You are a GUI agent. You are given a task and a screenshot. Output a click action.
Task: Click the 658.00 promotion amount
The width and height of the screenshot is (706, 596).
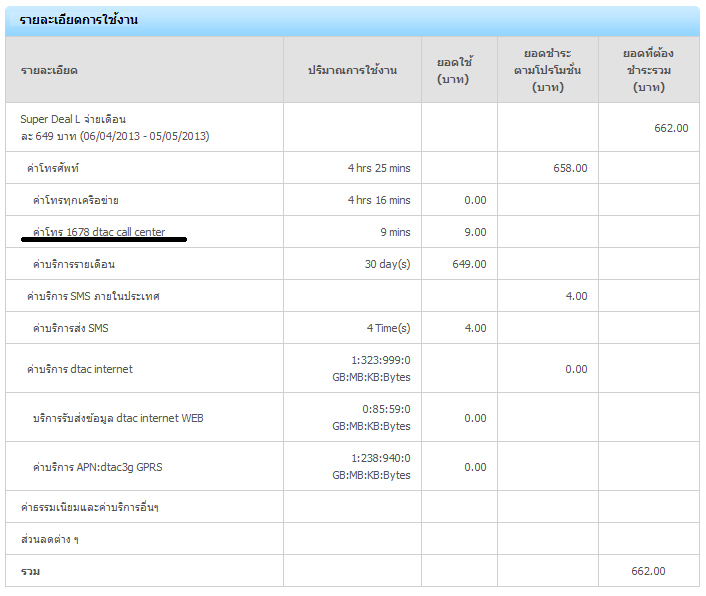pyautogui.click(x=570, y=168)
